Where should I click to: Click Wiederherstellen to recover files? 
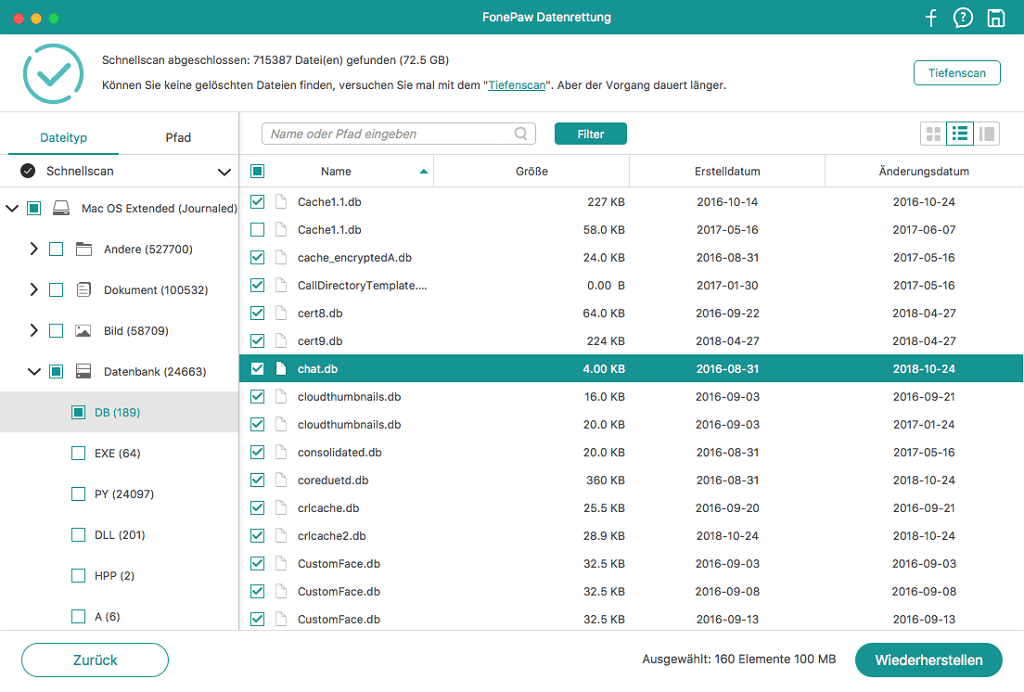[x=928, y=660]
